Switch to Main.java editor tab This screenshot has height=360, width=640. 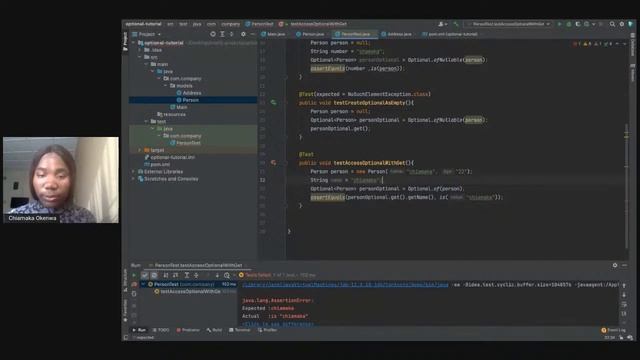click(273, 34)
